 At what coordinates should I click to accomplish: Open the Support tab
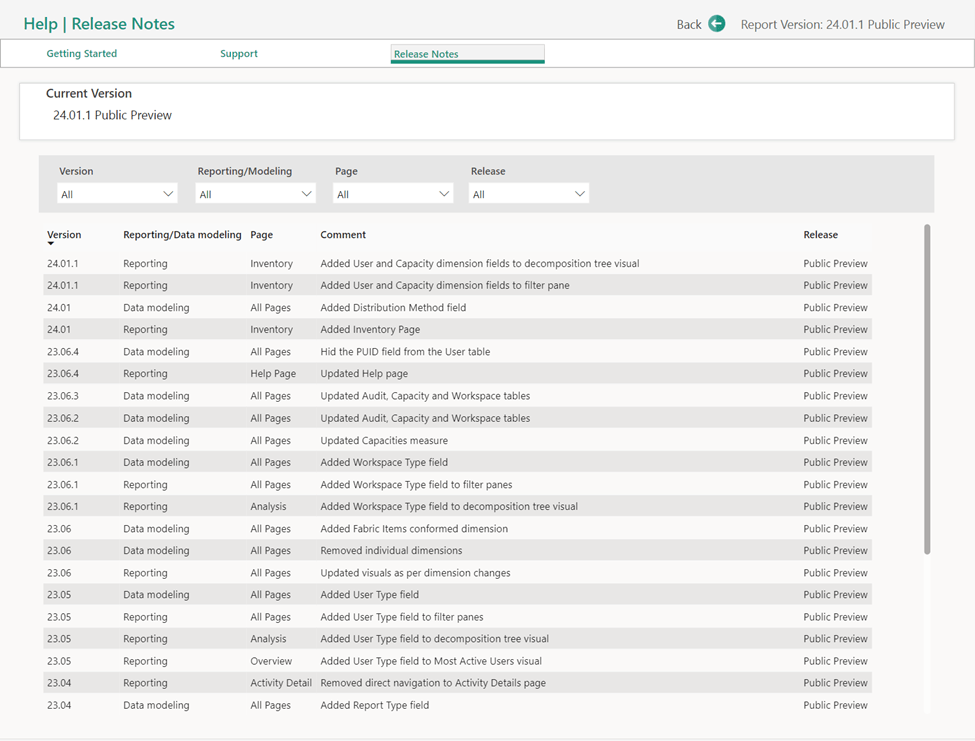point(239,54)
